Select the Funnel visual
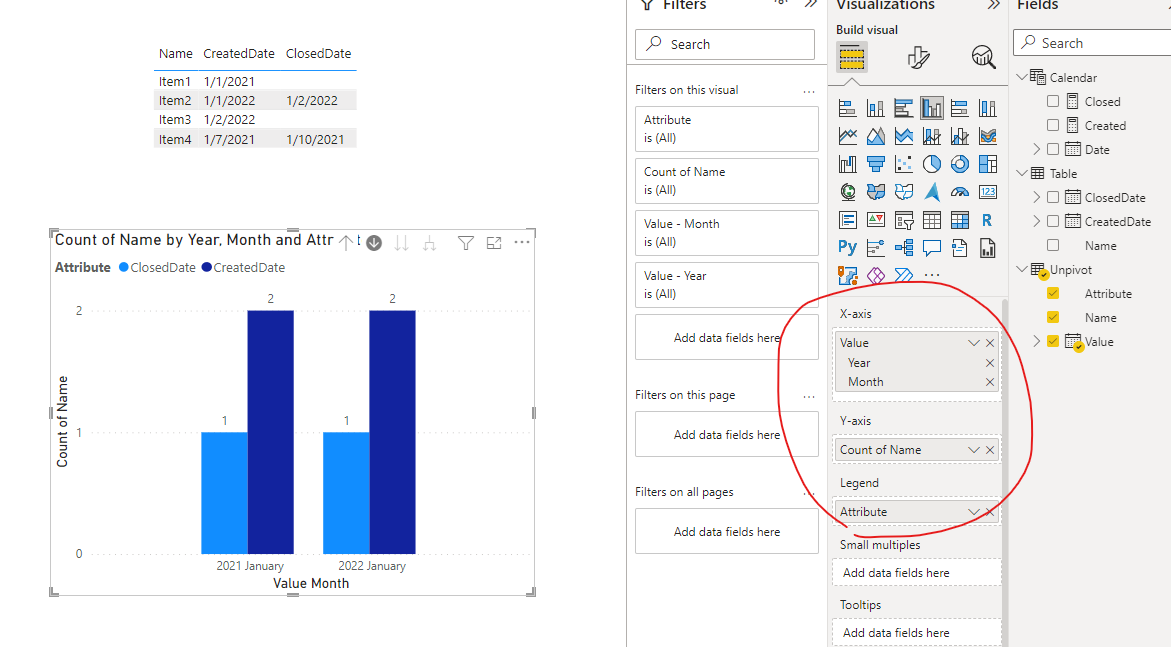Screen dimensions: 1171x647 click(x=875, y=164)
